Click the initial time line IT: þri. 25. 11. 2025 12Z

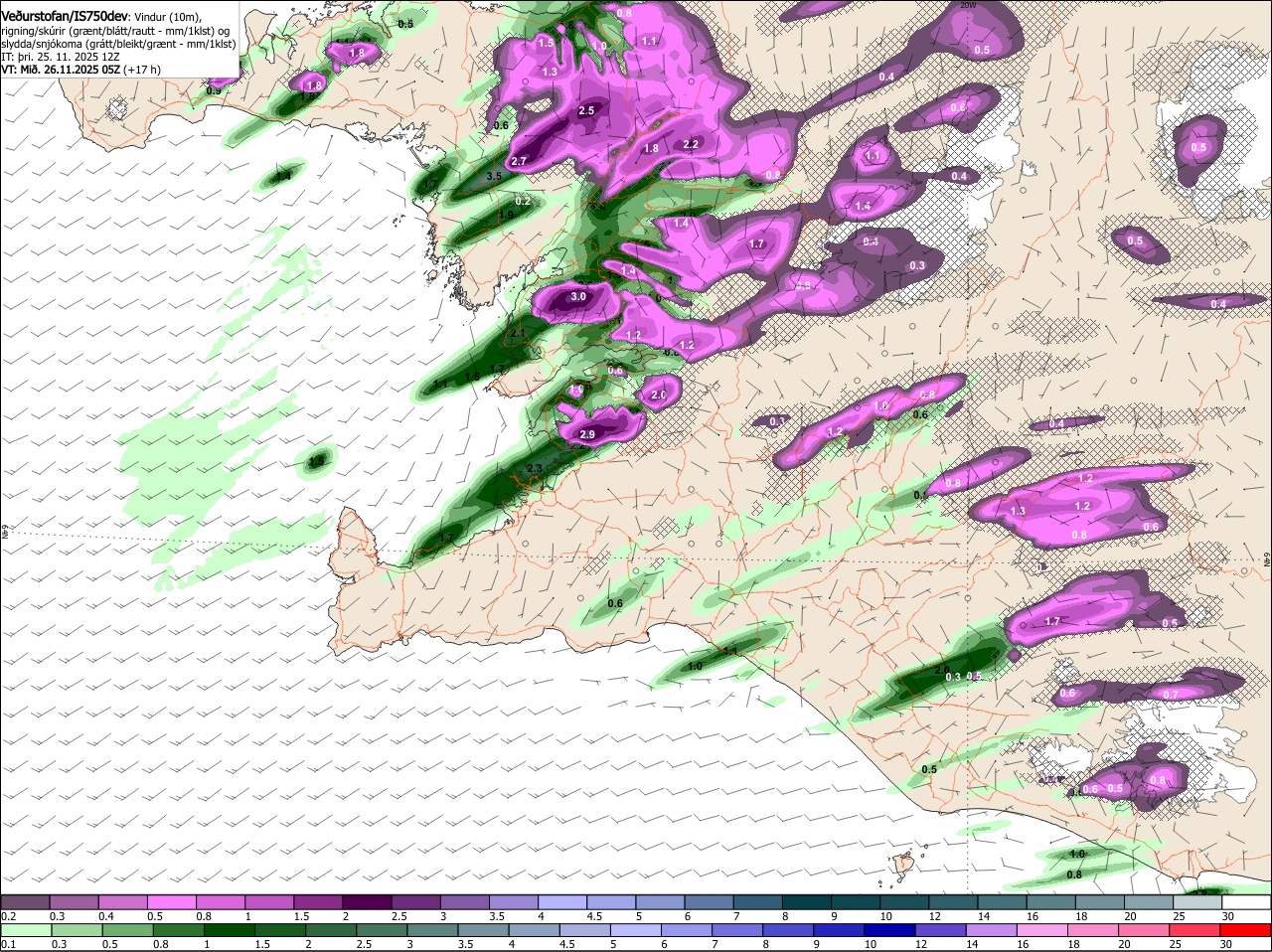pos(61,57)
